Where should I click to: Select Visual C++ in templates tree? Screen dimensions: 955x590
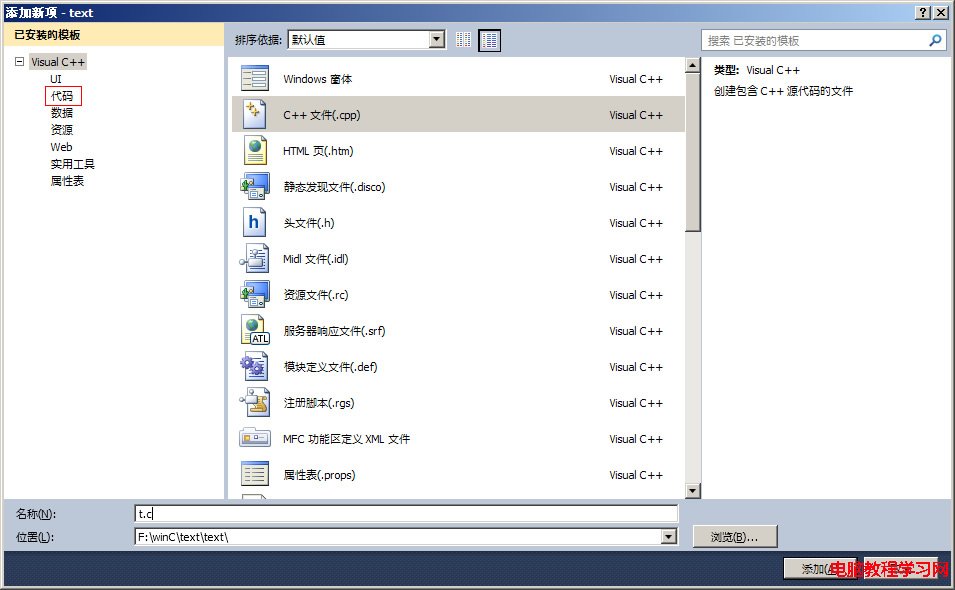pos(58,62)
